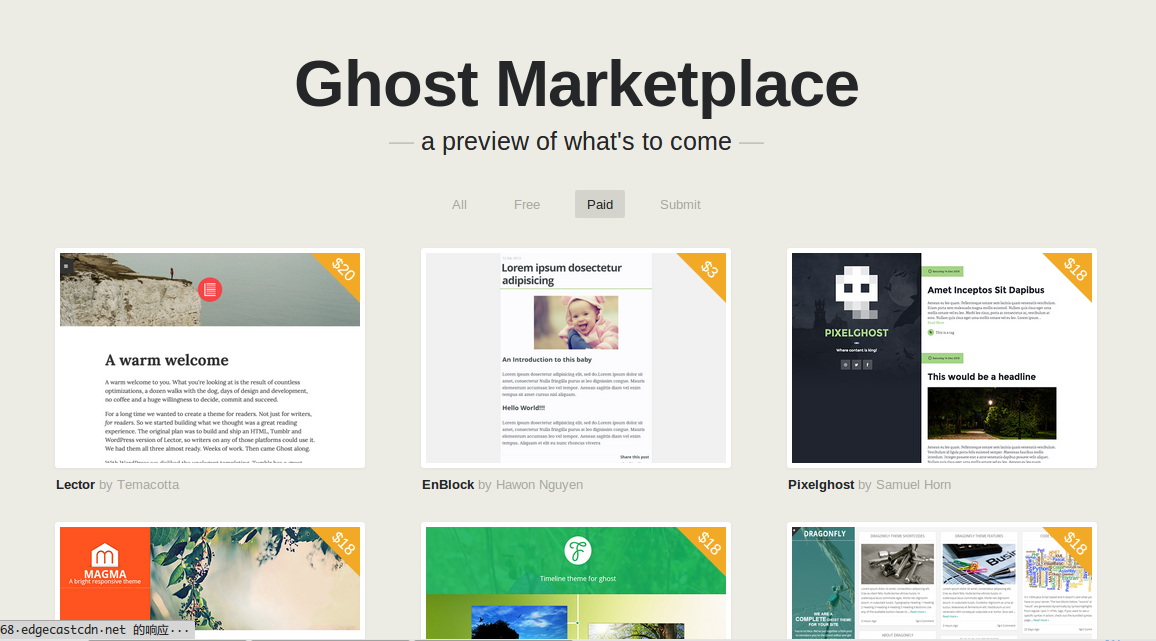
Task: Click 'Lorem ipsum dosectetur adipisicing' heading
Action: coord(562,274)
